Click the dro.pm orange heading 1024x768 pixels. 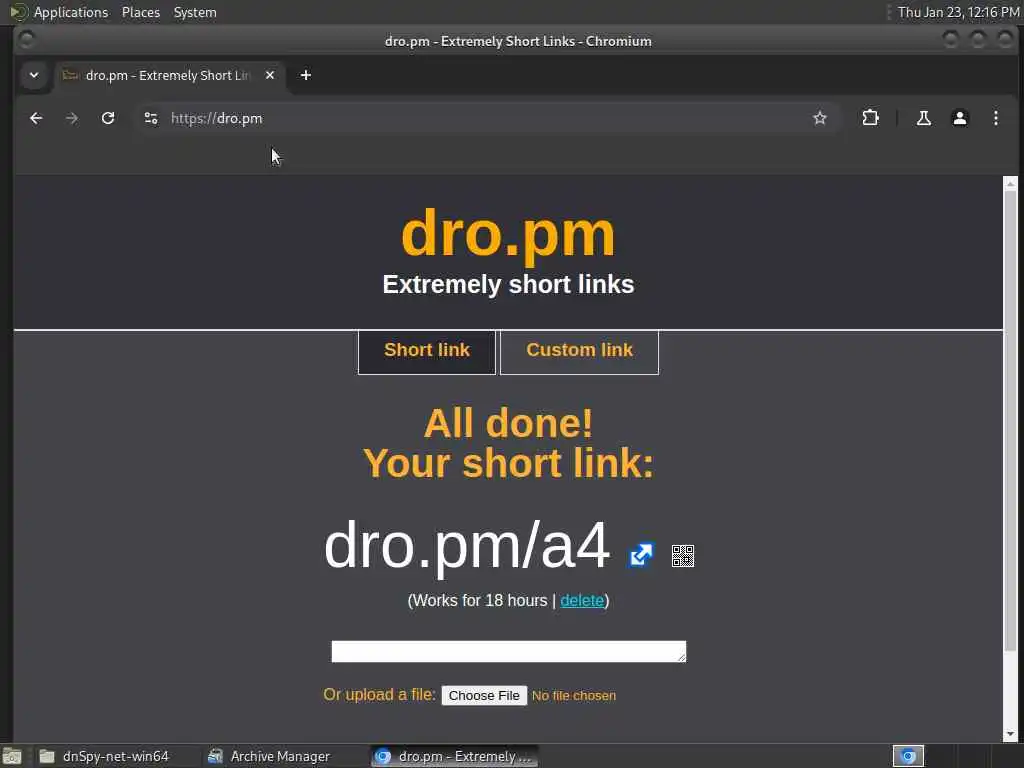pos(508,234)
